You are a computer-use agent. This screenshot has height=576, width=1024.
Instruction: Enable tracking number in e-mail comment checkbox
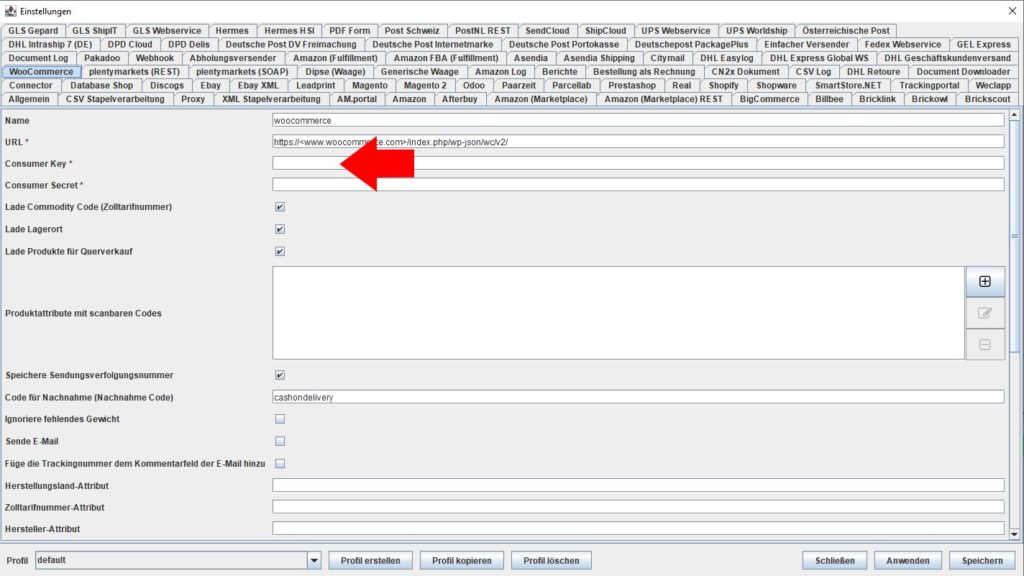coord(280,463)
